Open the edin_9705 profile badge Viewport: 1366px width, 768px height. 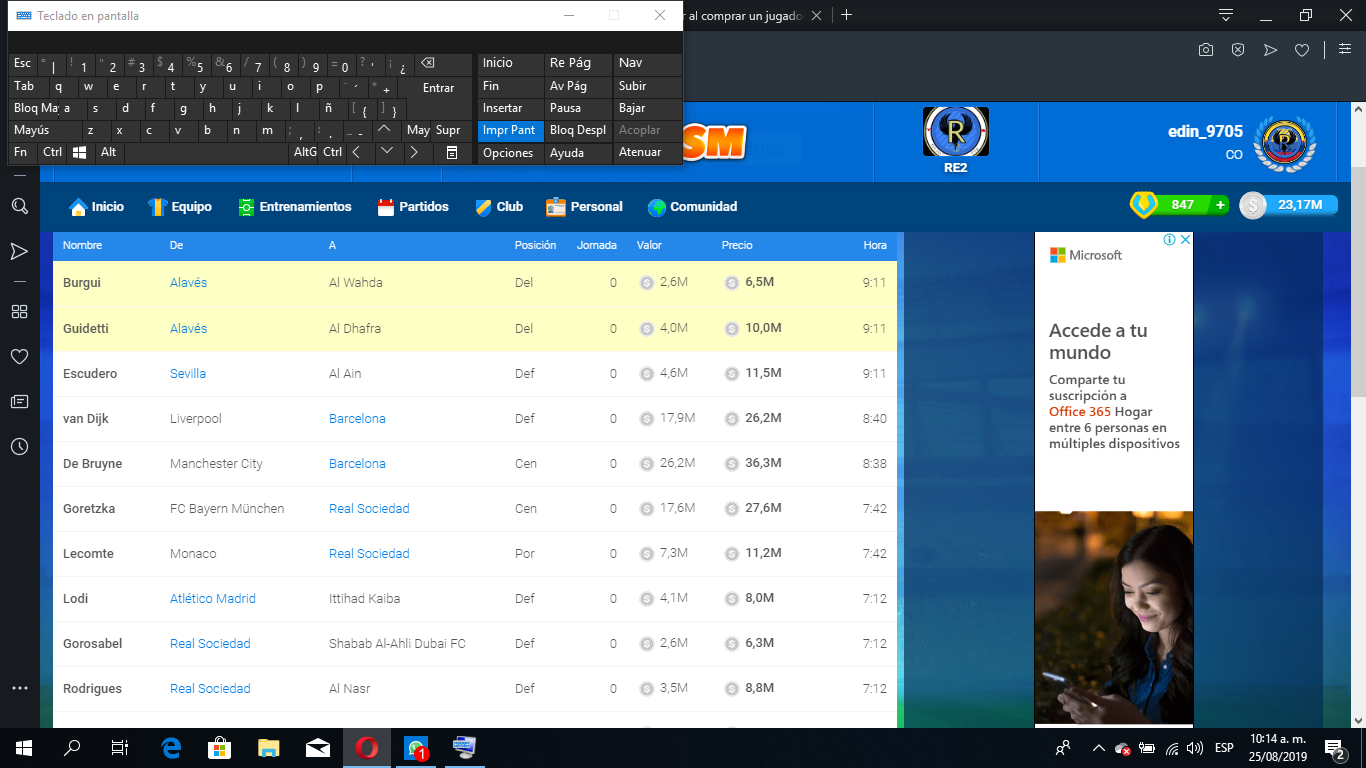pos(1285,142)
